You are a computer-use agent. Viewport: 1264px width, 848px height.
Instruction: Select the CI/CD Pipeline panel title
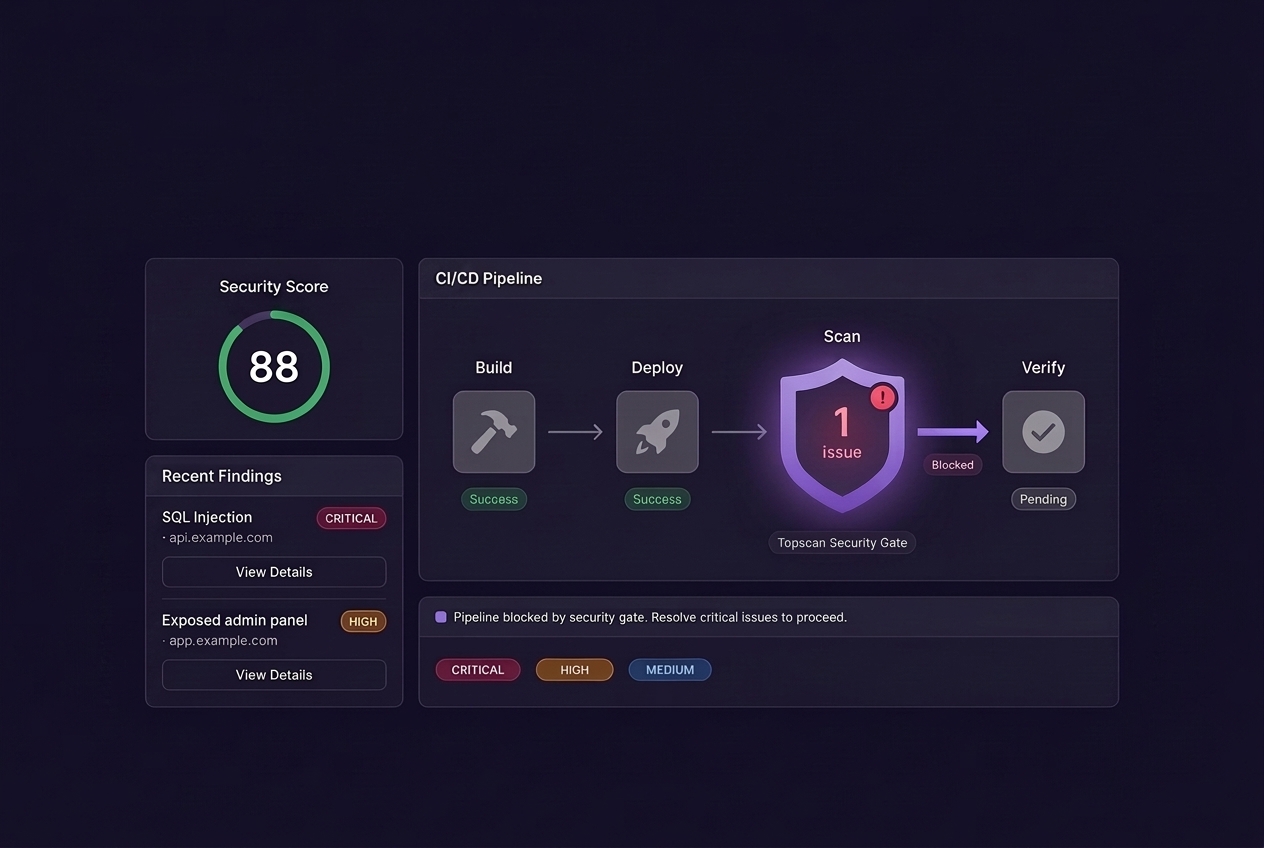pos(489,279)
